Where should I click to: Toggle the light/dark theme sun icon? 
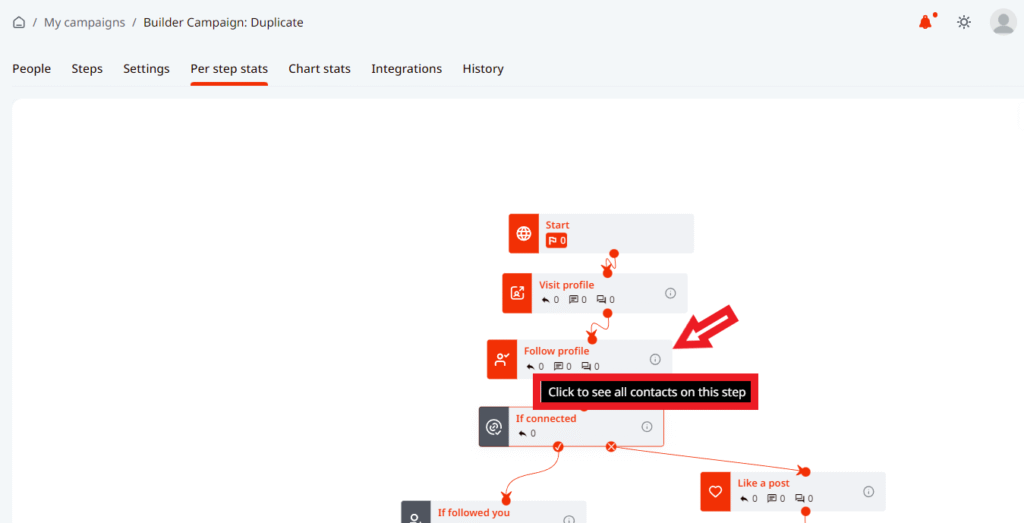tap(963, 22)
